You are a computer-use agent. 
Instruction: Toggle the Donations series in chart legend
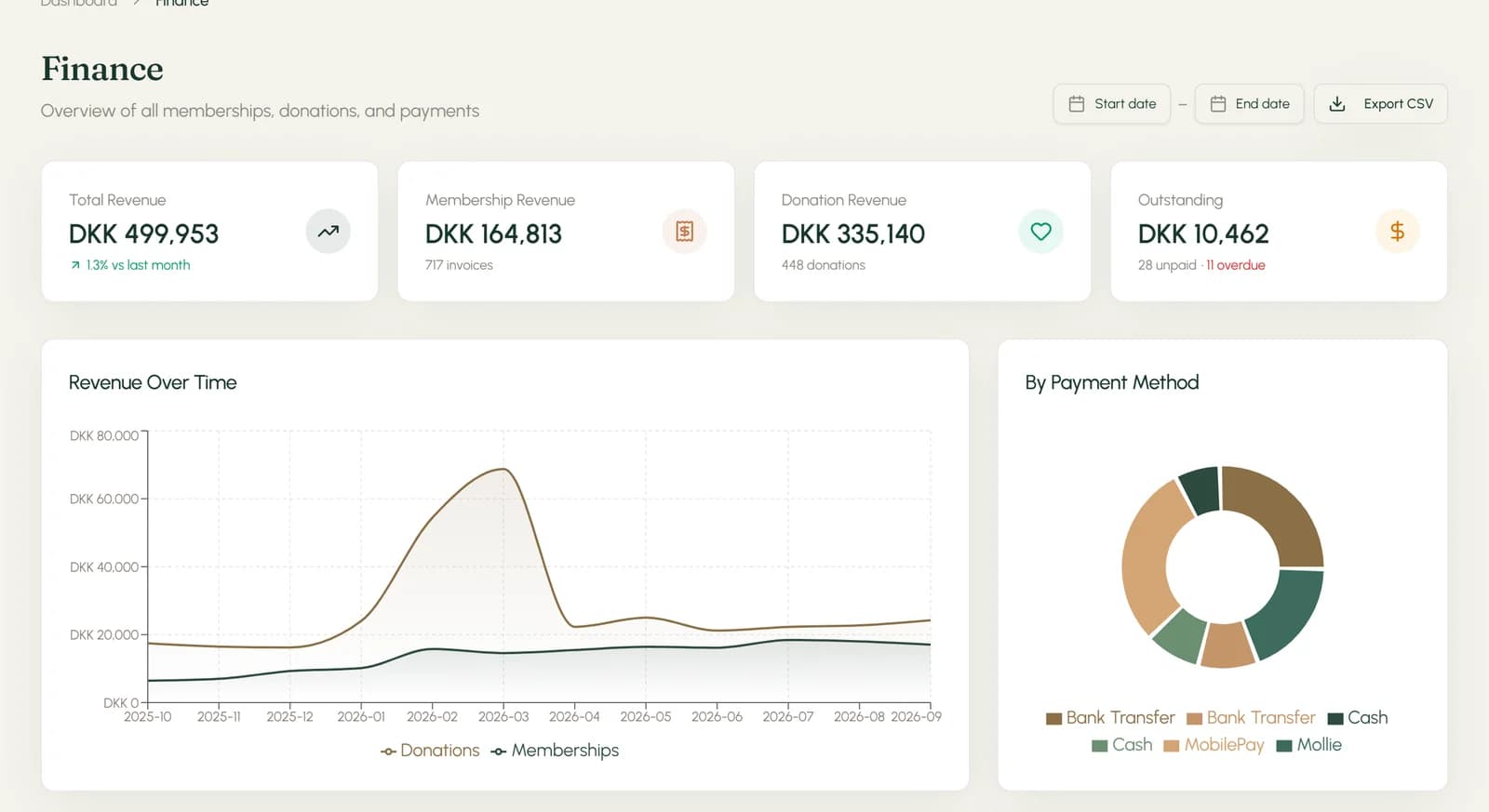(430, 751)
